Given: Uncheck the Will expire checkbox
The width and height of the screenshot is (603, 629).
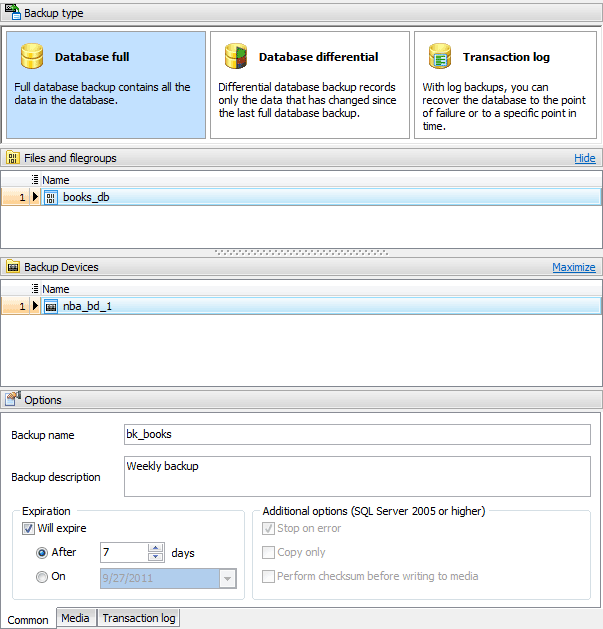Looking at the screenshot, I should [x=28, y=528].
